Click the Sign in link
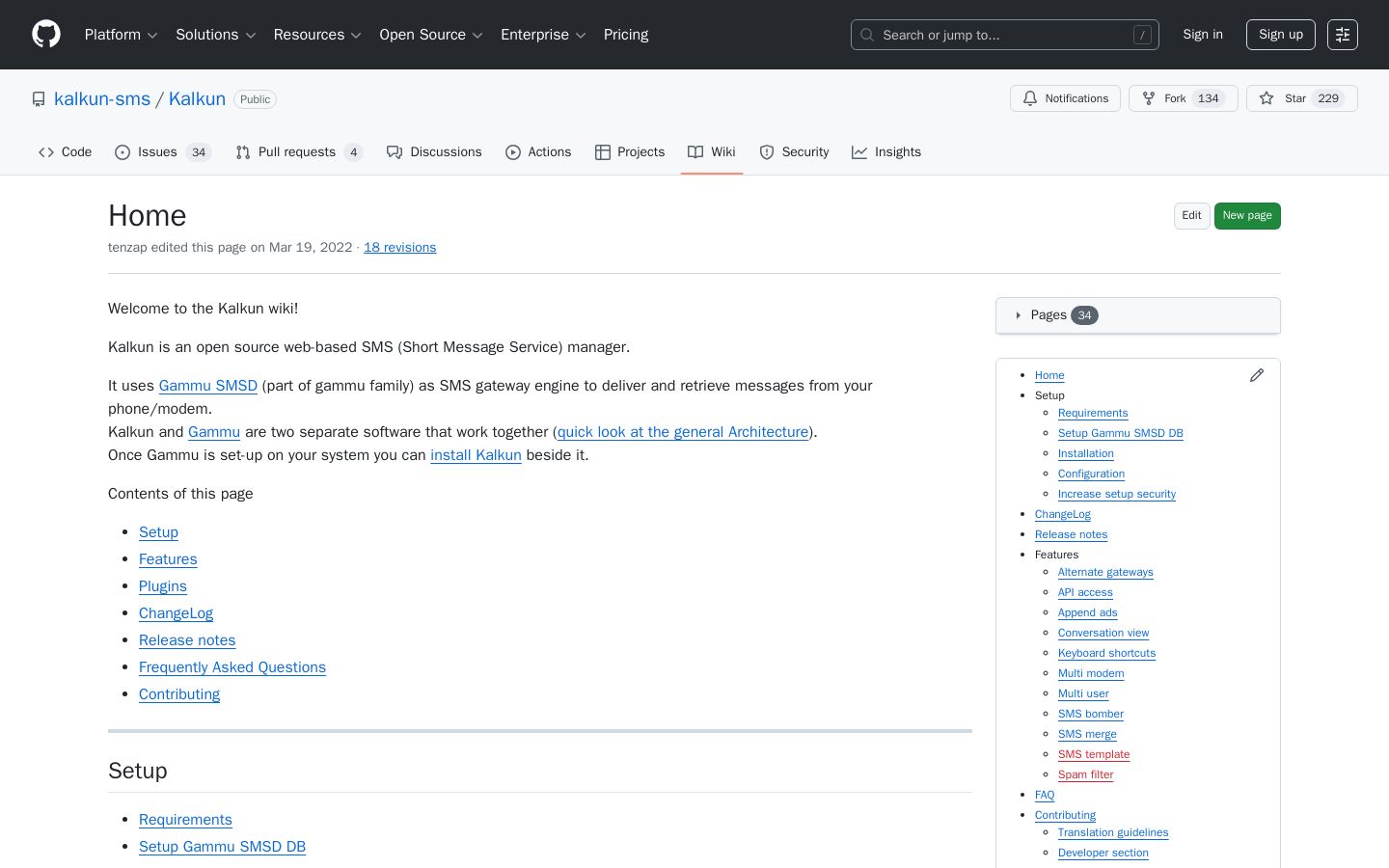1389x868 pixels. click(x=1203, y=35)
